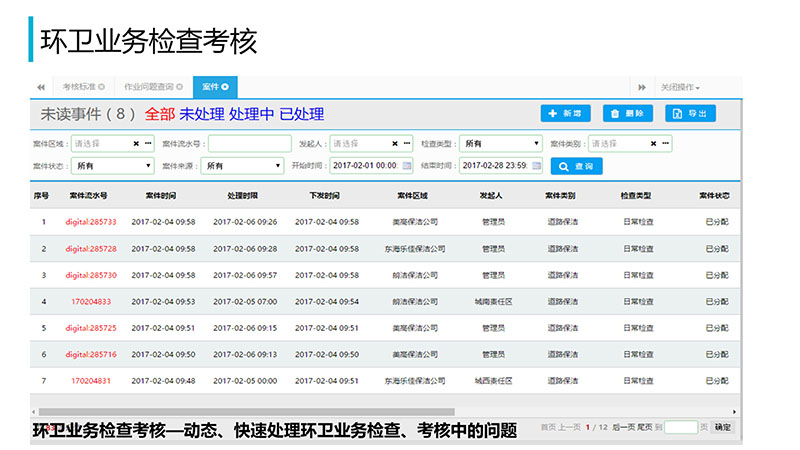The height and width of the screenshot is (450, 800).
Task: Expand the 案件来源 dropdown
Action: (x=242, y=166)
